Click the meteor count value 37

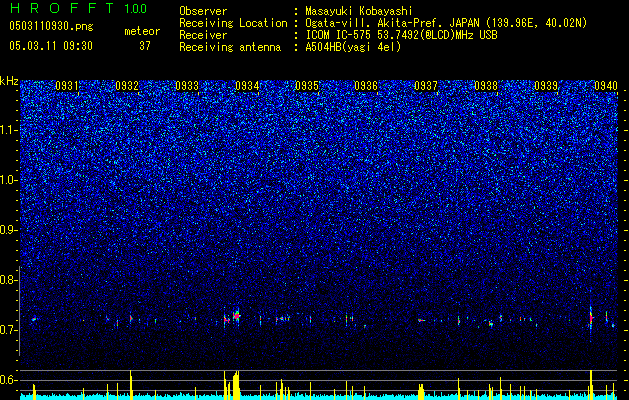[x=145, y=46]
